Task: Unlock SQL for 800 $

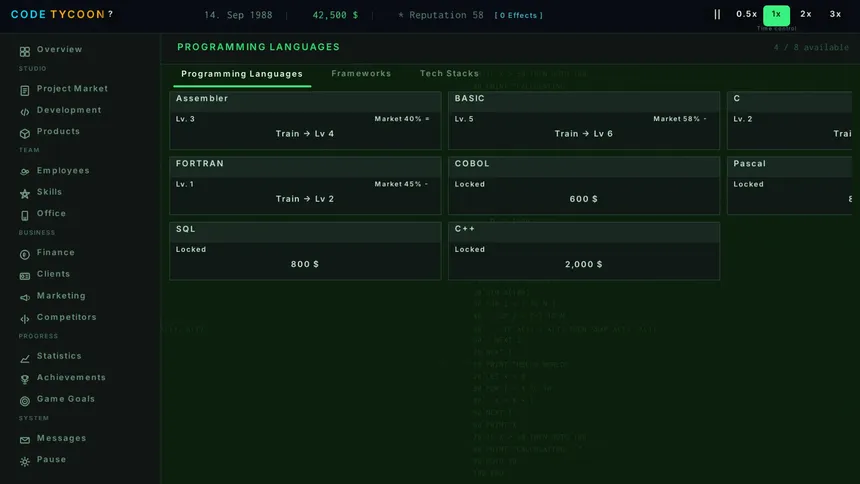Action: pos(305,264)
